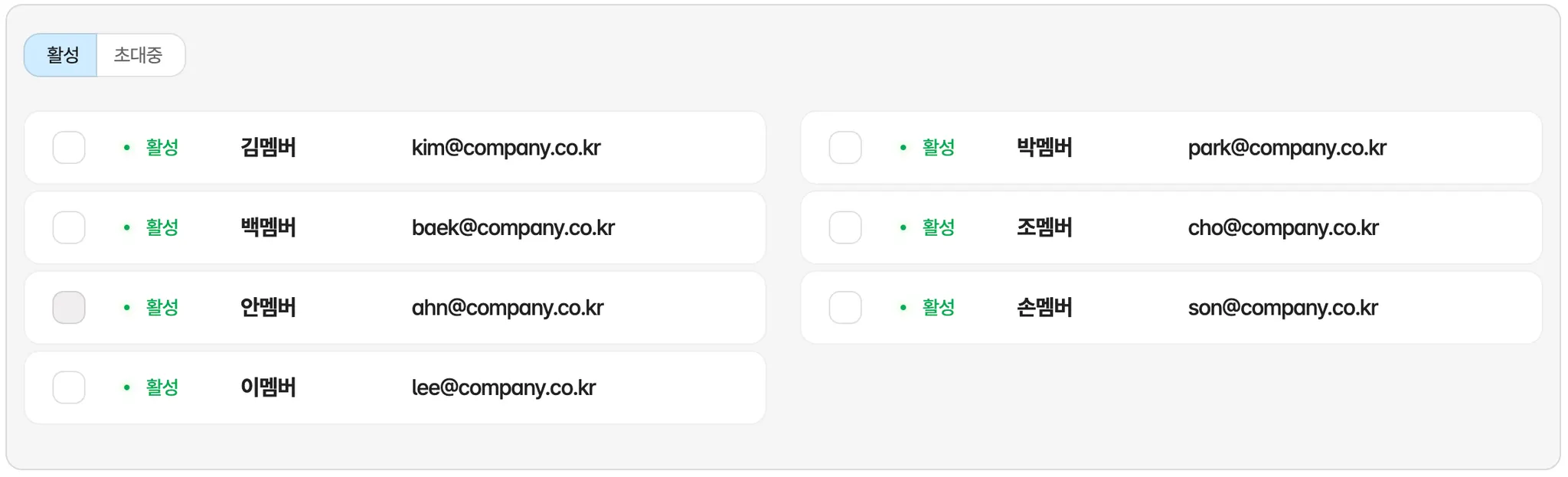Click the name 손멤버
This screenshot has height=477, width=1568.
[x=1044, y=308]
